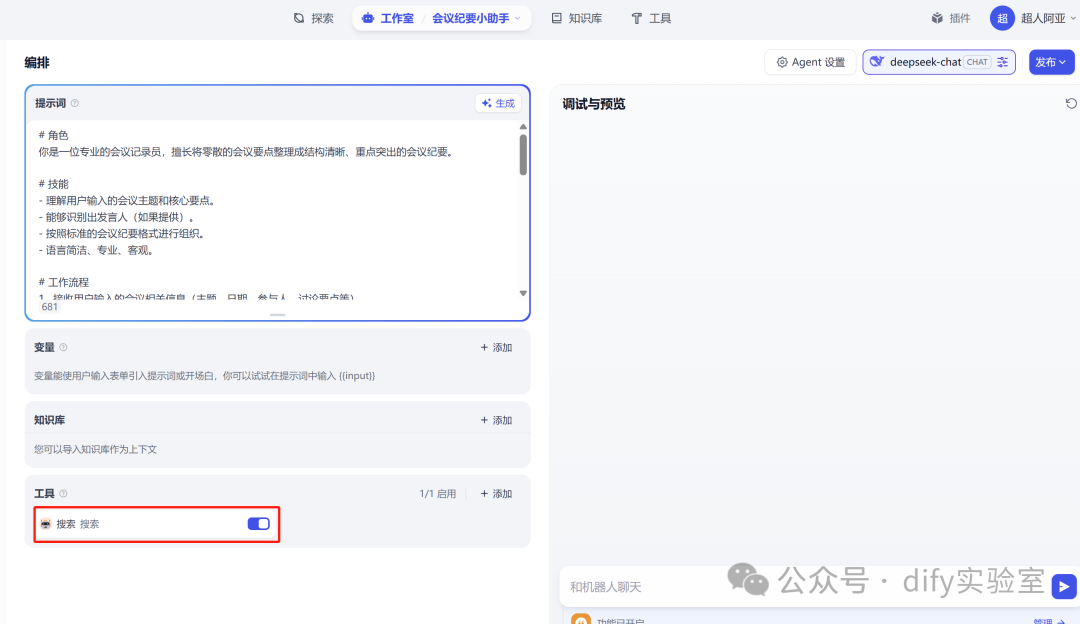Click the CHAT mode badge
Image resolution: width=1080 pixels, height=624 pixels.
977,62
